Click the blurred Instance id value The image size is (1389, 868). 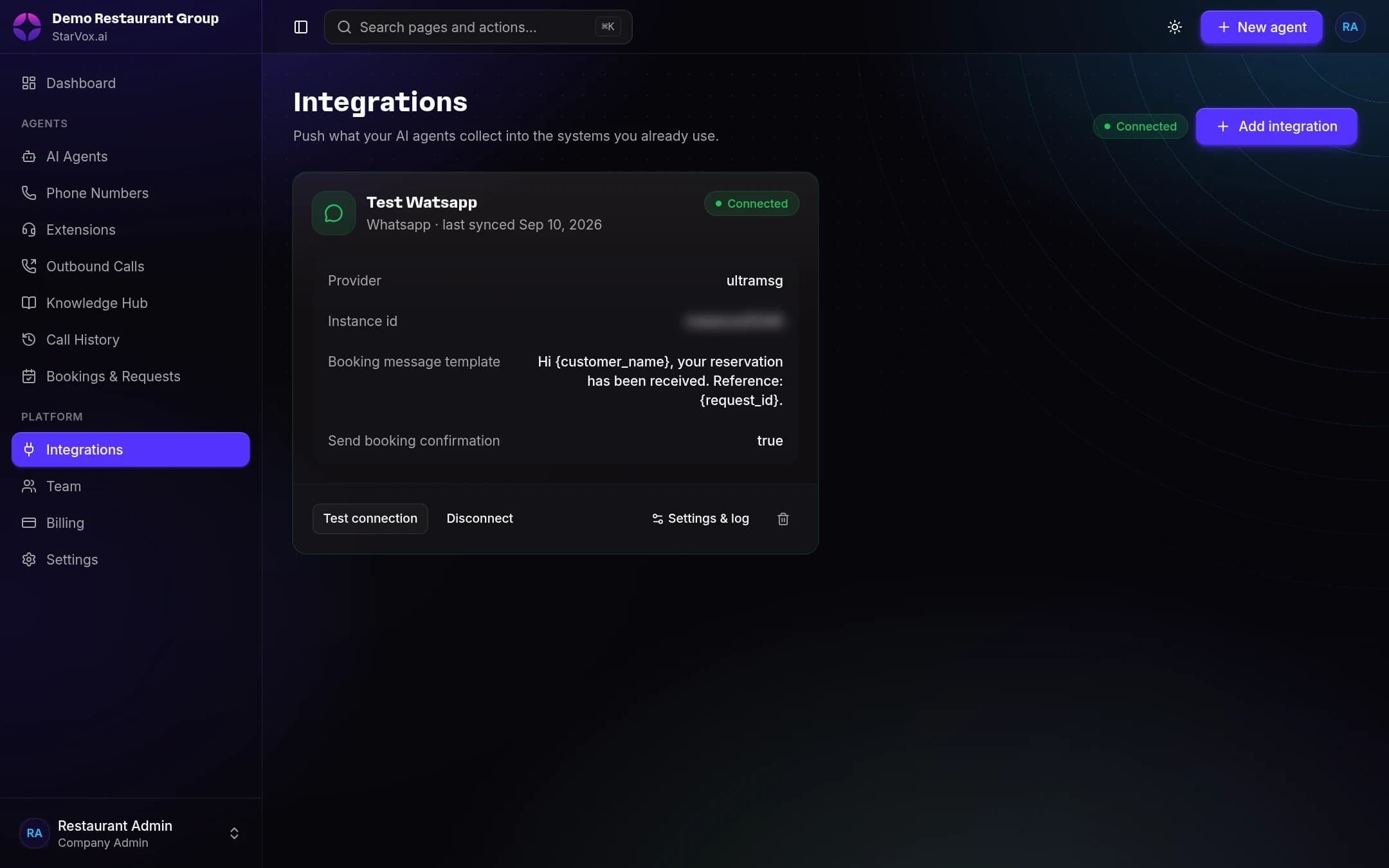tap(734, 321)
